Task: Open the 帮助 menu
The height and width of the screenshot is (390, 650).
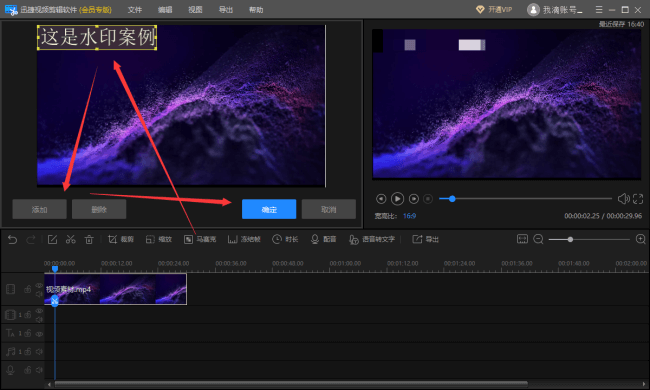Action: pos(256,10)
